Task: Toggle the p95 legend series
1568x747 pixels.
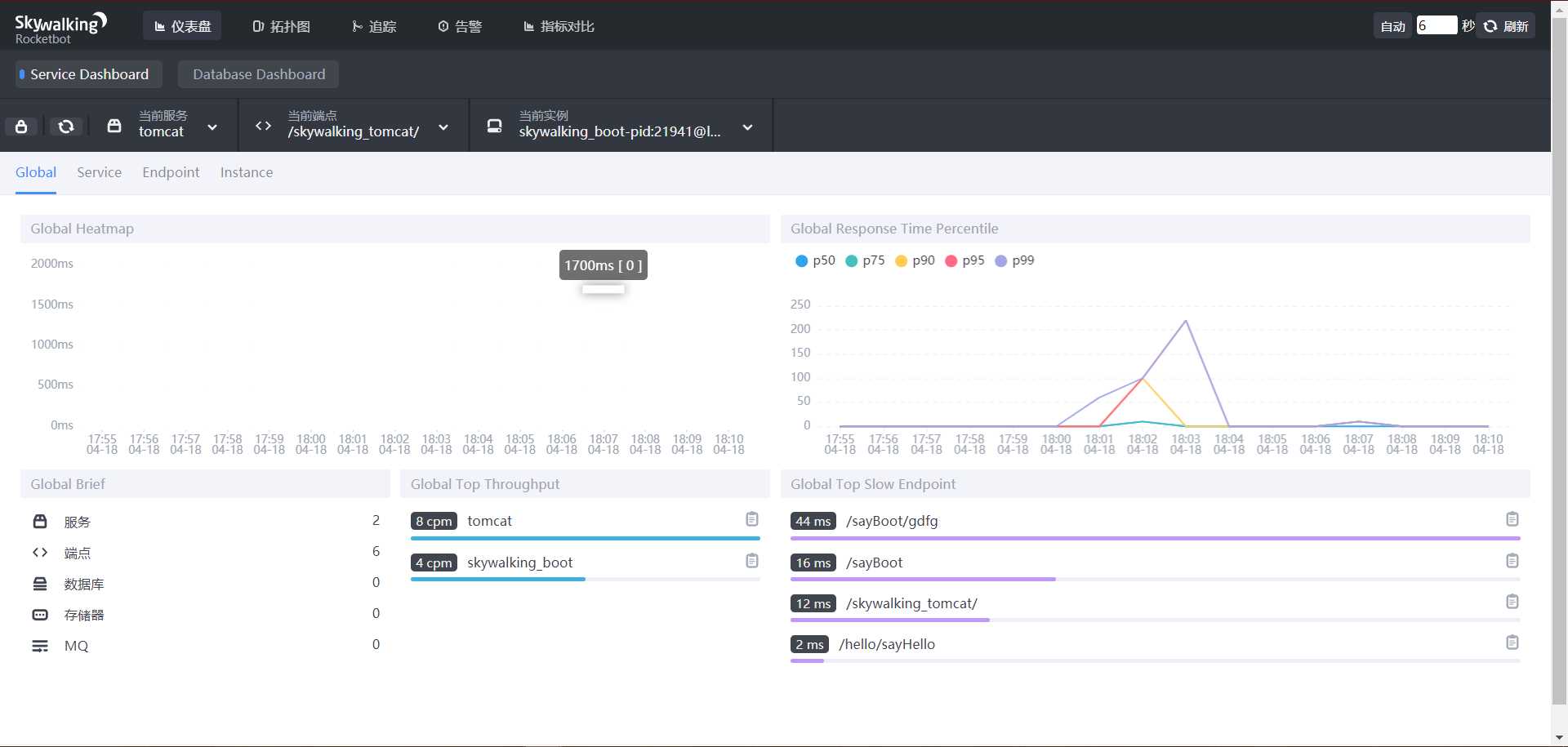Action: tap(964, 260)
